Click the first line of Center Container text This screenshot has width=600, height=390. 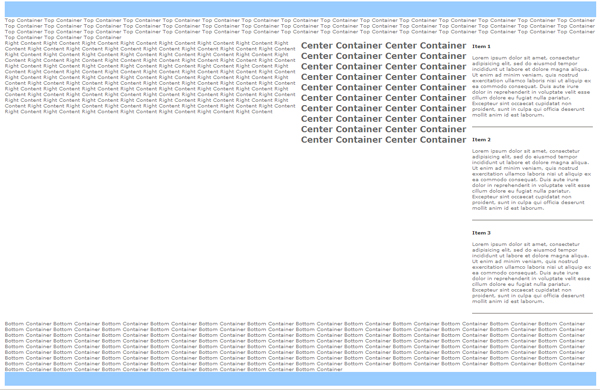[383, 46]
